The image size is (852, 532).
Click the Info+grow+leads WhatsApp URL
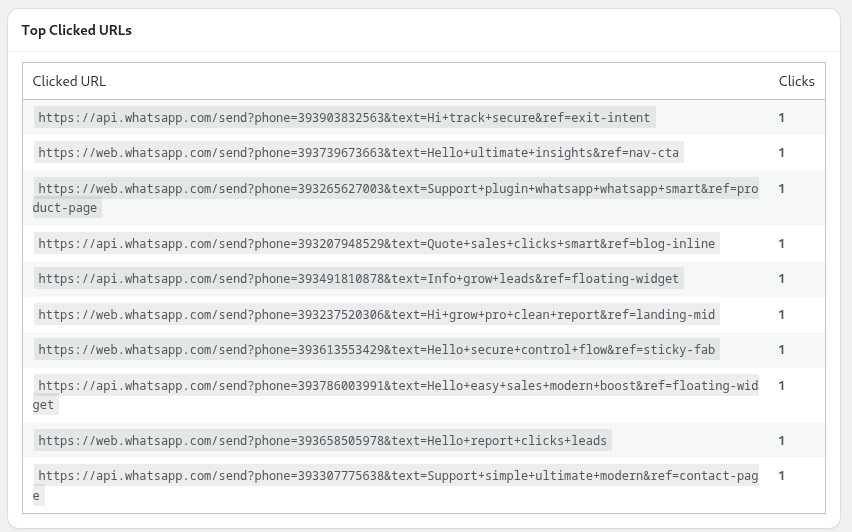pos(358,279)
